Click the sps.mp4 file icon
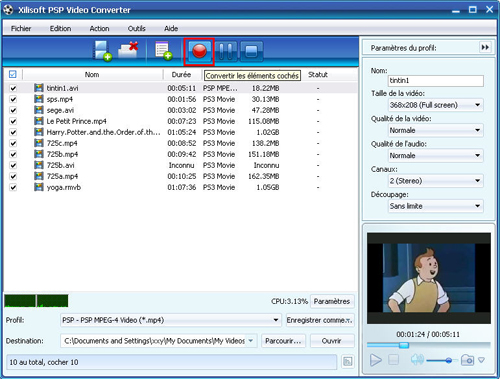 click(39, 99)
